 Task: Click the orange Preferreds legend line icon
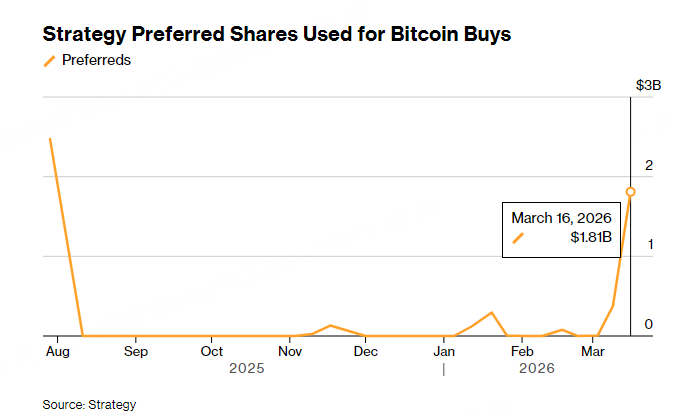[49, 60]
